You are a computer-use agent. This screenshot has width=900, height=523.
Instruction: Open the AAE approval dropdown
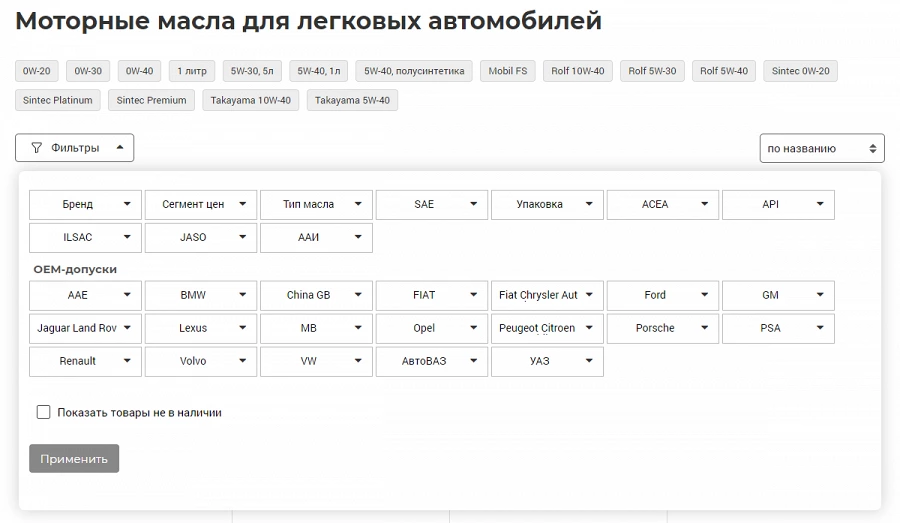click(x=86, y=295)
